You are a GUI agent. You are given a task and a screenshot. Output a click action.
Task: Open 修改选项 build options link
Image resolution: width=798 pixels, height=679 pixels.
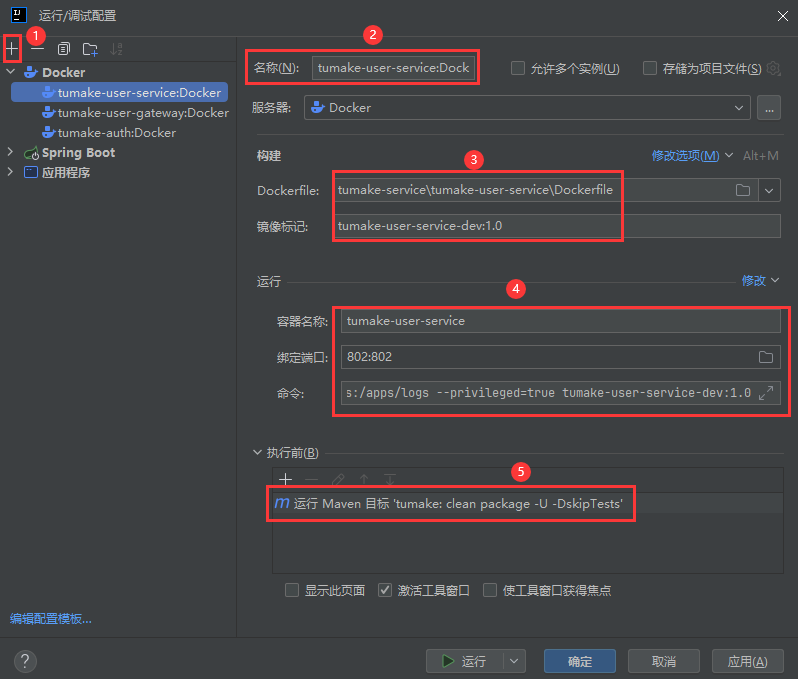(686, 156)
